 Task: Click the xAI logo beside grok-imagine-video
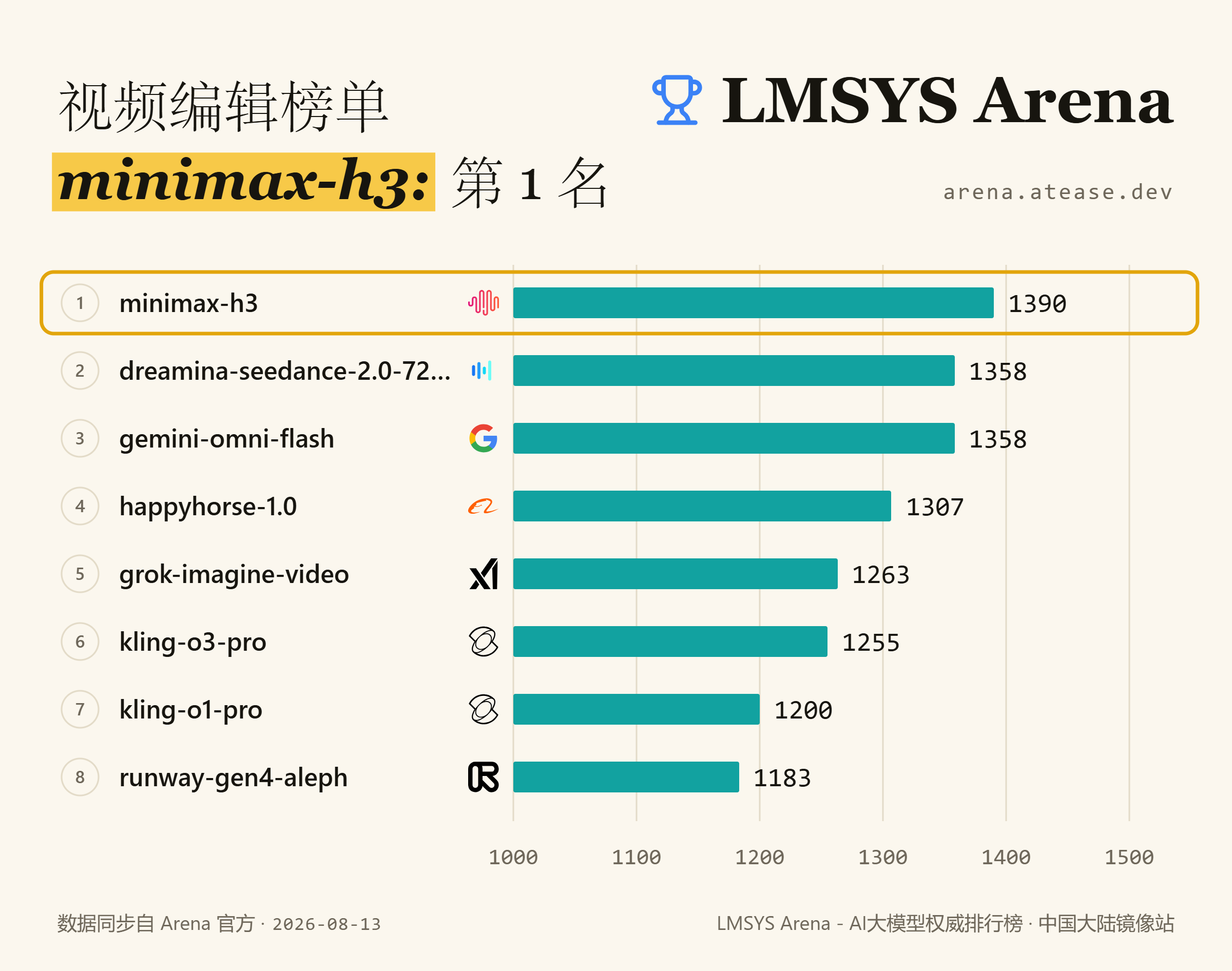[484, 574]
